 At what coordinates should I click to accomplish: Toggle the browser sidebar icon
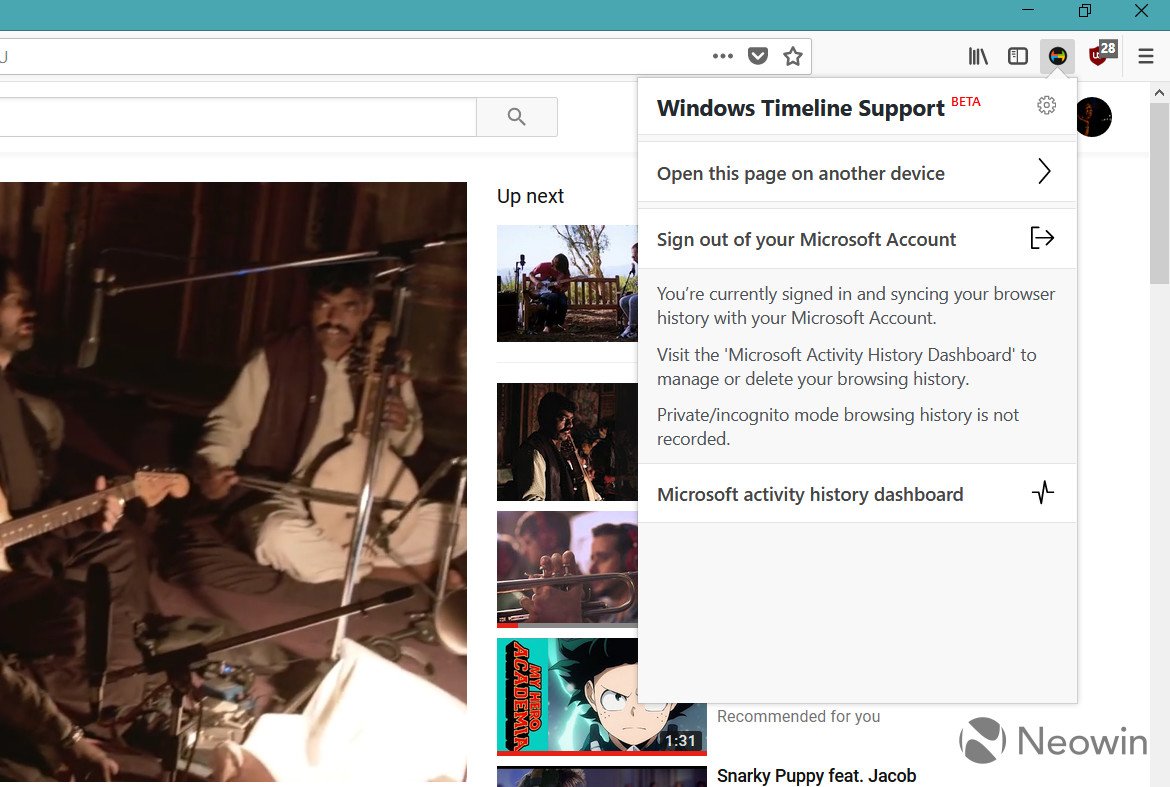(1018, 56)
